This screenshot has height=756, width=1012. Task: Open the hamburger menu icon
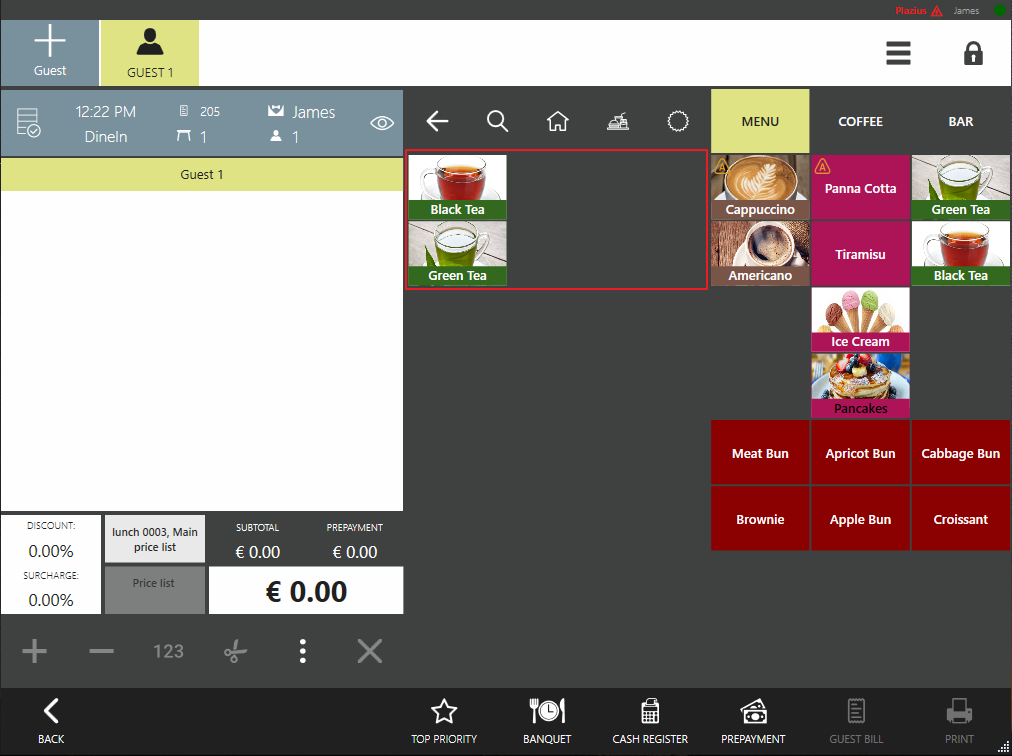tap(898, 53)
